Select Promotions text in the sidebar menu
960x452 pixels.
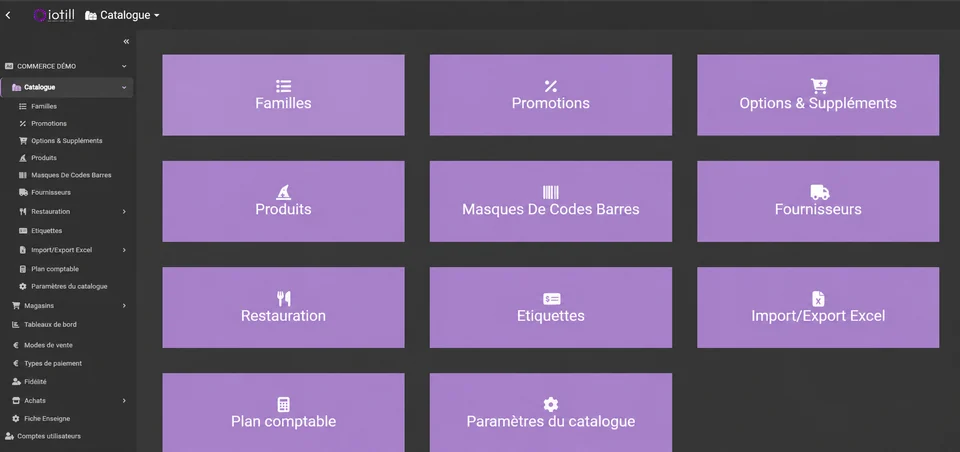49,124
